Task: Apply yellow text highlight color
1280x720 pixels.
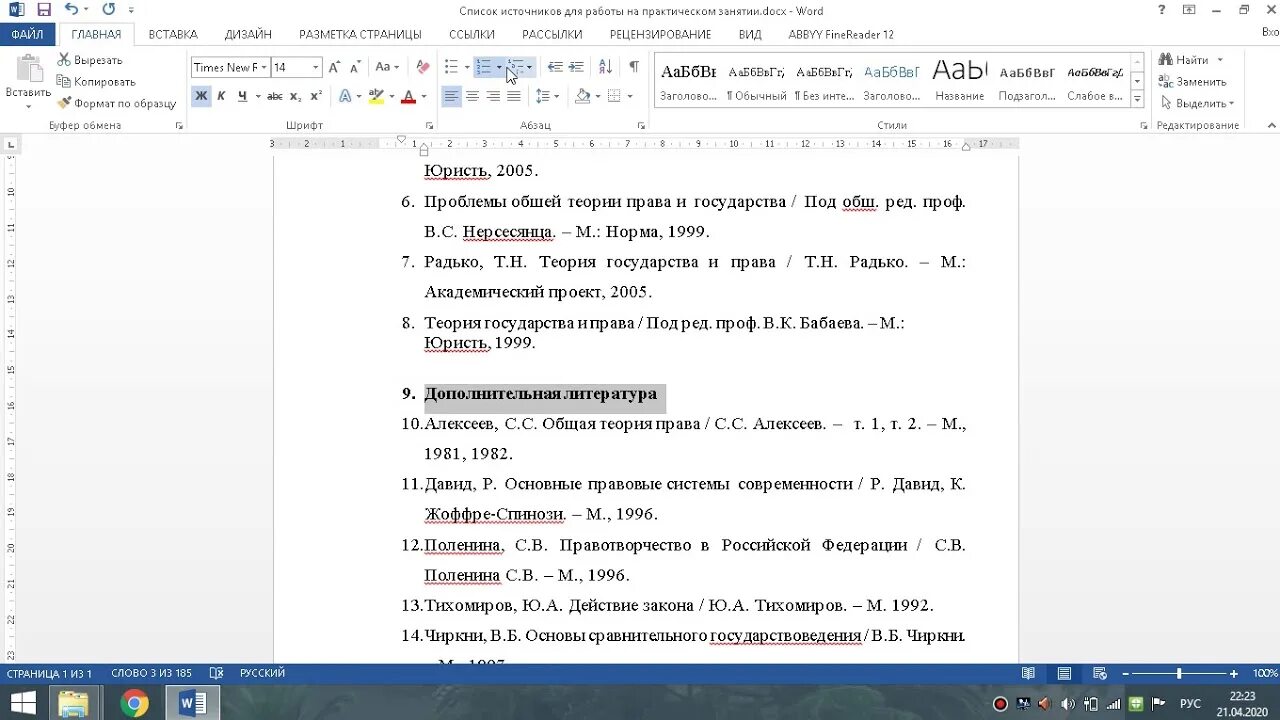Action: click(375, 96)
